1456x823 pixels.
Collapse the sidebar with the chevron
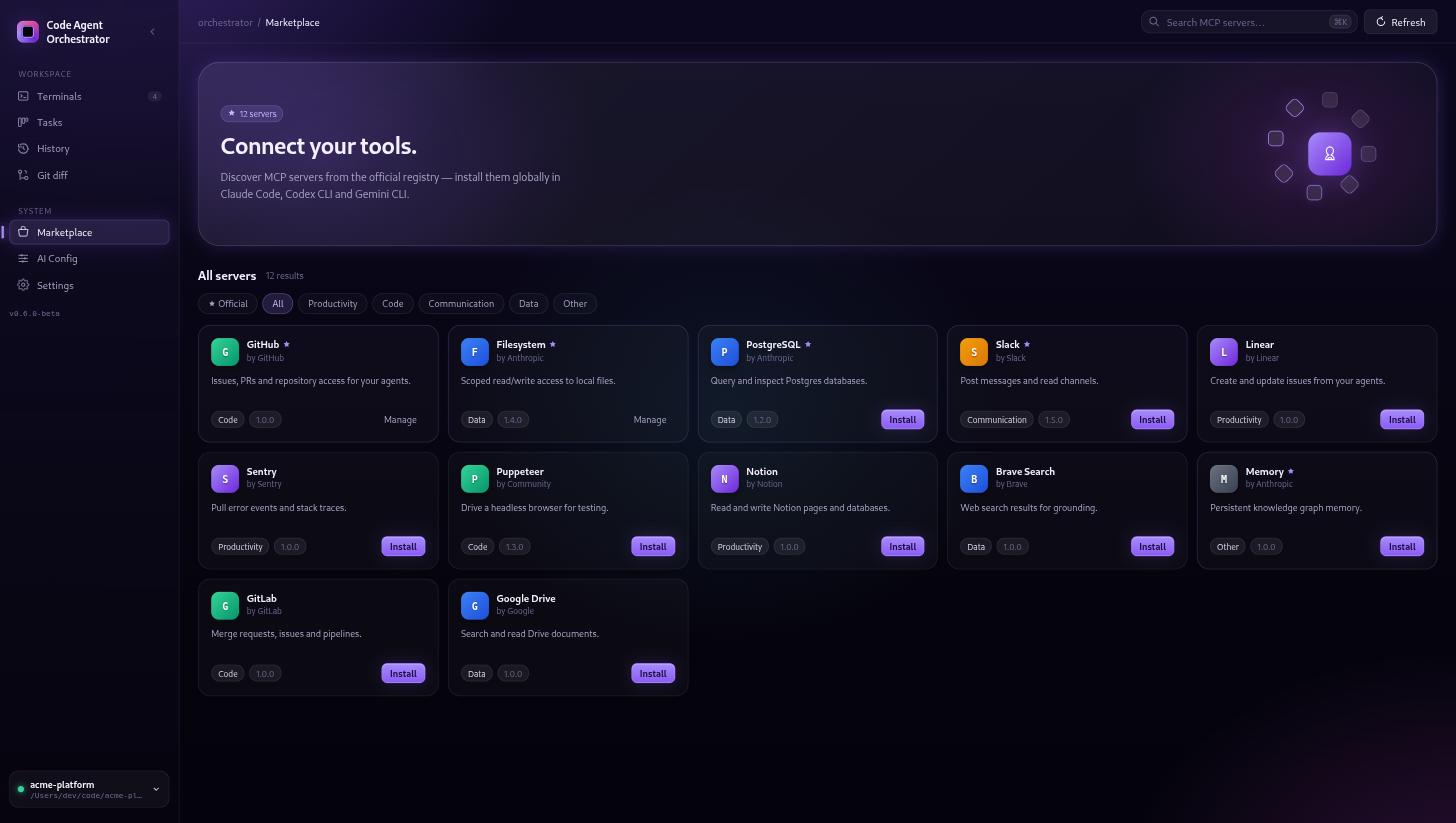point(152,32)
